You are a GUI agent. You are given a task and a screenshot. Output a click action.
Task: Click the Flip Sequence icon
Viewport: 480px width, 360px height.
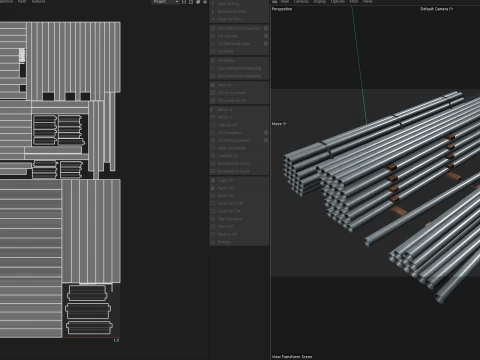213,219
